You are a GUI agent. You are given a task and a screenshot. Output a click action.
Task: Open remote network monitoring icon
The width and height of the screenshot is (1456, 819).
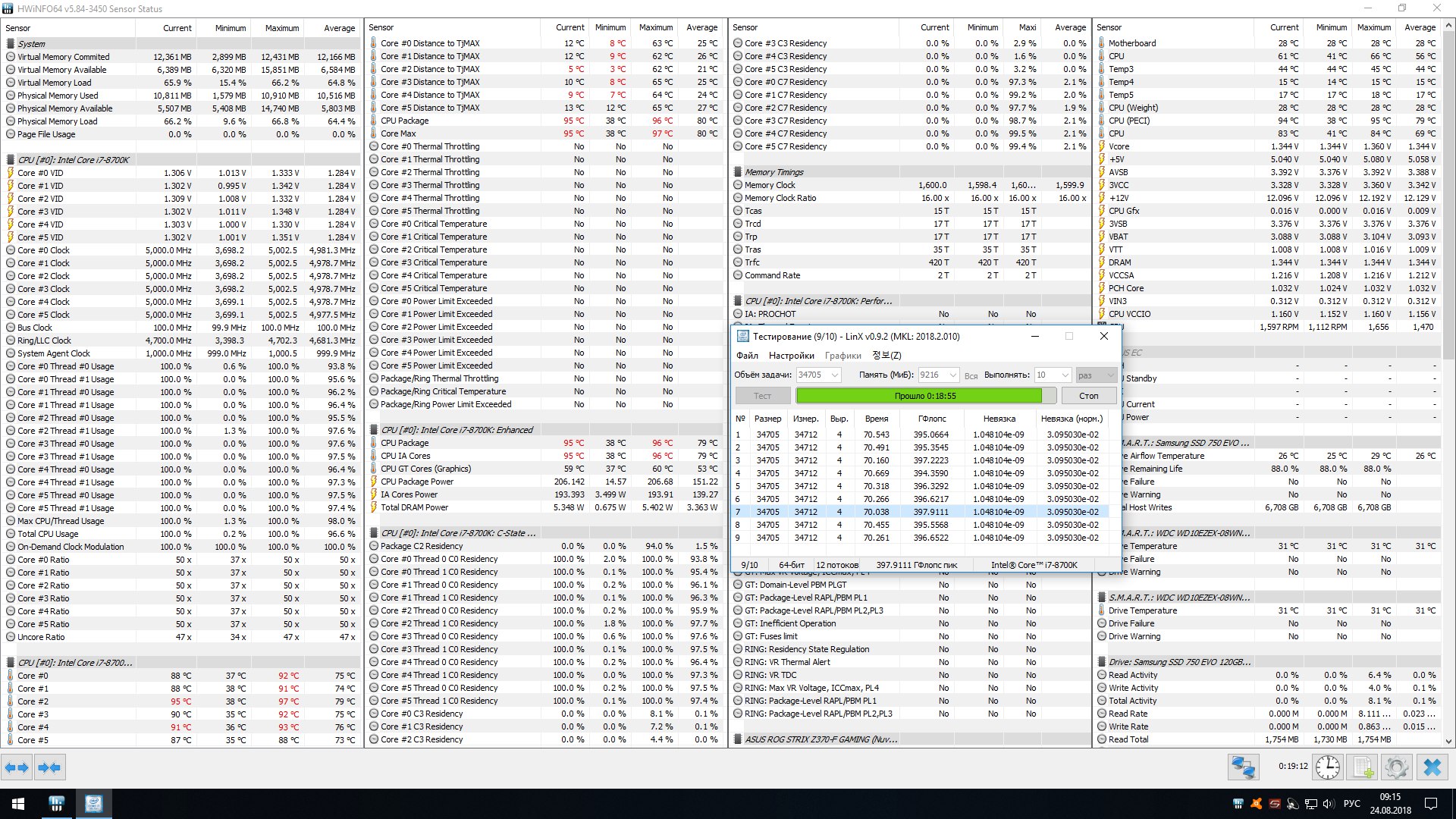pyautogui.click(x=1243, y=767)
